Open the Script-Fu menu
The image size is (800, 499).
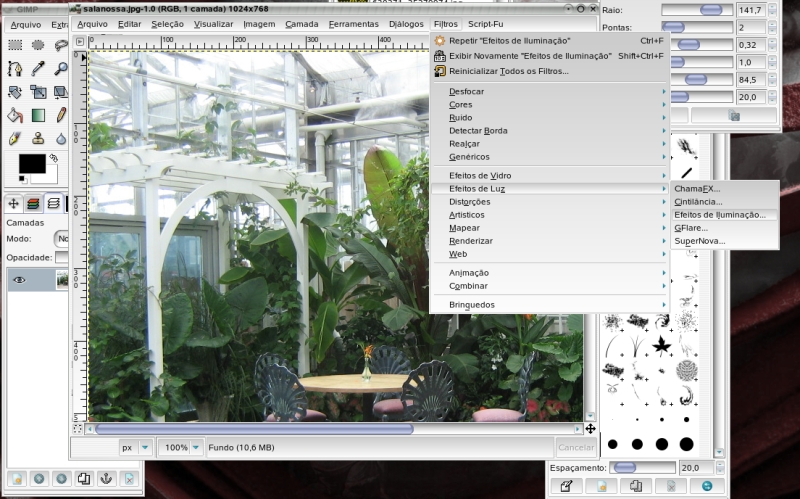(x=486, y=24)
